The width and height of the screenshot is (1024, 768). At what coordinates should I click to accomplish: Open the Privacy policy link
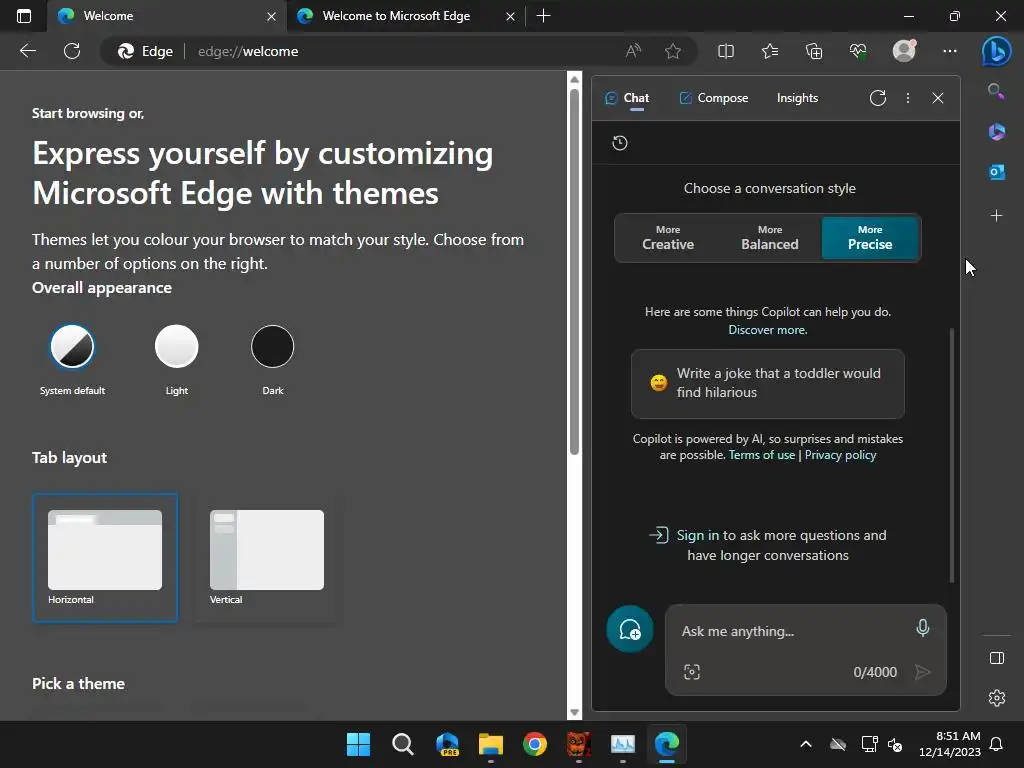click(840, 455)
